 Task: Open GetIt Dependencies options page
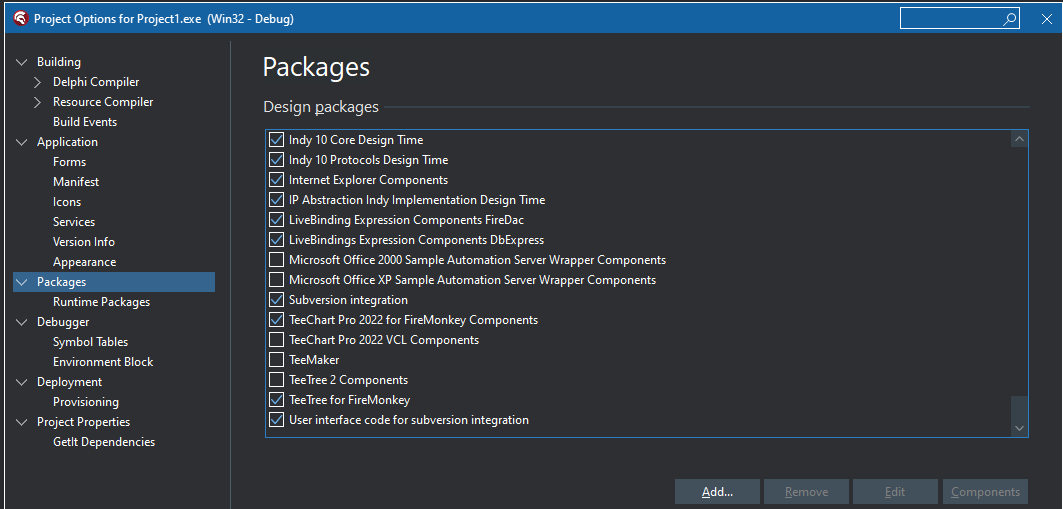104,442
